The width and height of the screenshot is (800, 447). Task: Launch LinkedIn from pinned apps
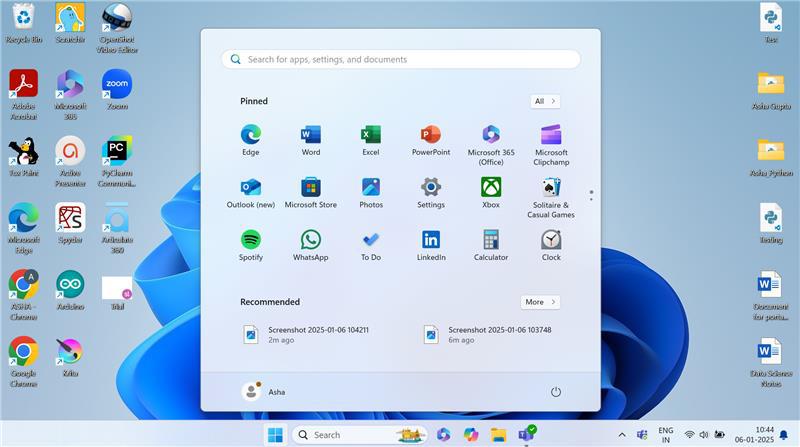431,245
